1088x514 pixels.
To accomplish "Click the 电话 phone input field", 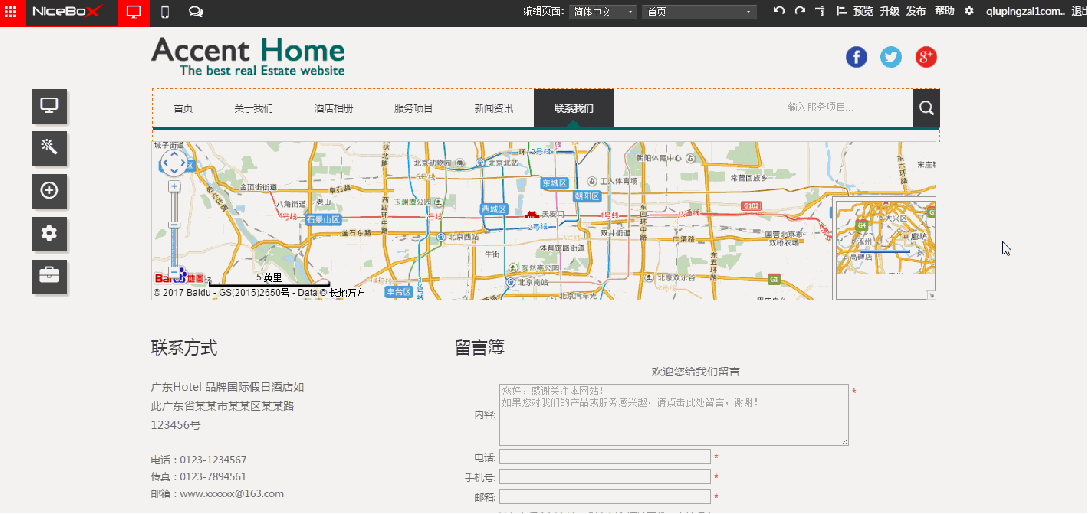I will (x=604, y=457).
